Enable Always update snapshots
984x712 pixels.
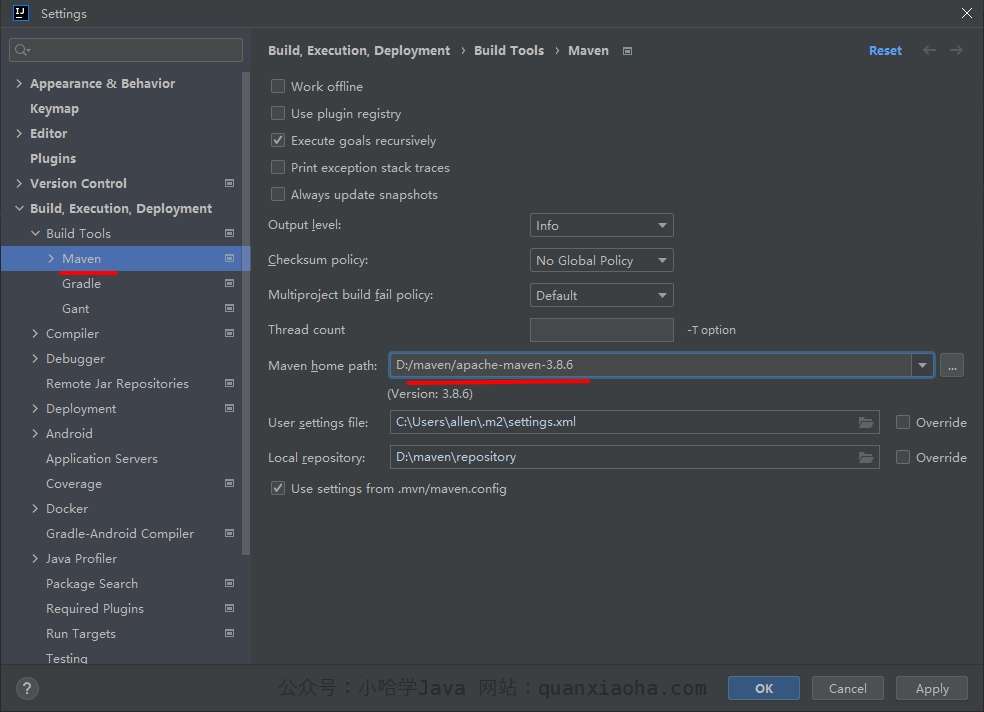tap(277, 194)
